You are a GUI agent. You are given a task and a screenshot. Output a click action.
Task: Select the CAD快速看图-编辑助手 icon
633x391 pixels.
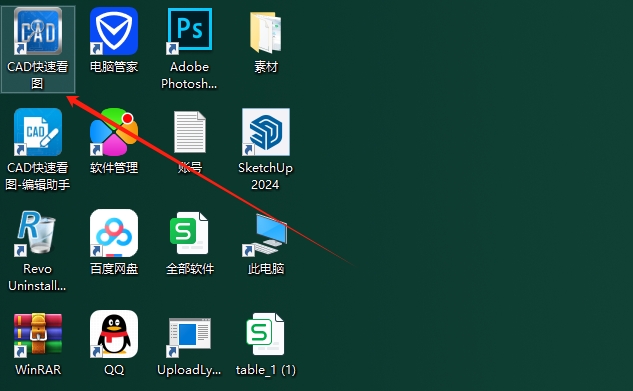coord(38,132)
